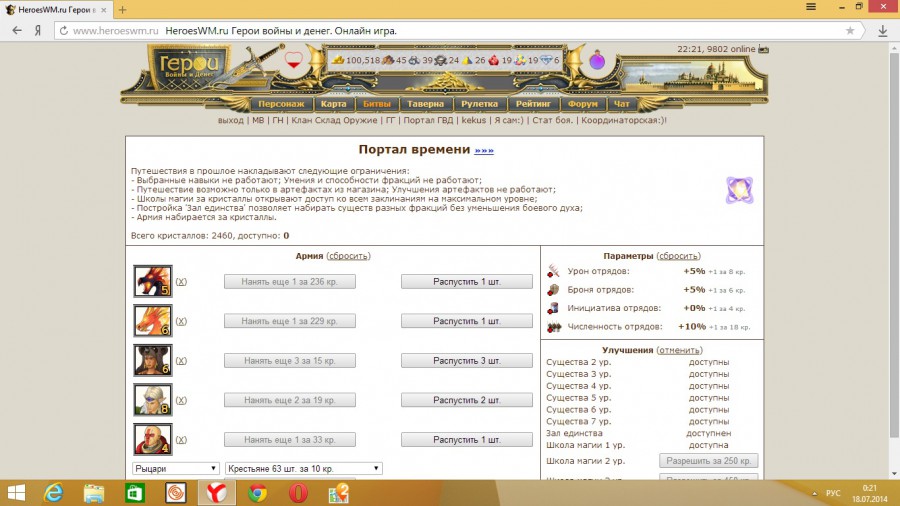Click Нанять еще 3 за 15 кр.
The image size is (900, 506).
click(290, 361)
